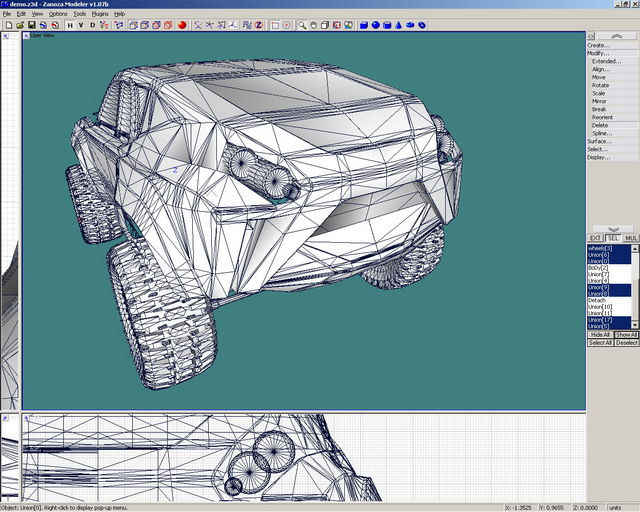Click the red sphere render icon

(x=183, y=25)
